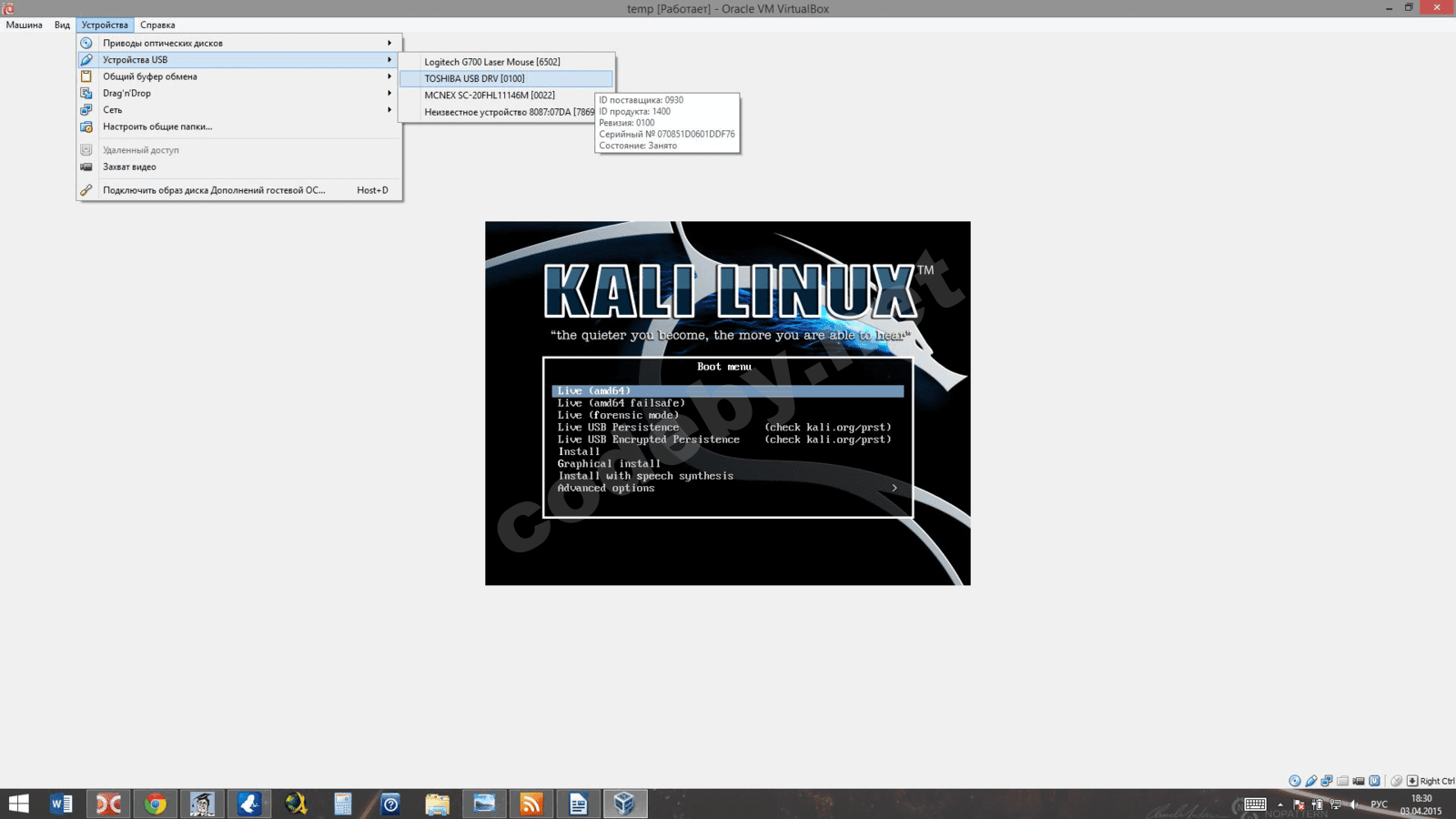Open the picture viewer taskbar icon
1456x819 pixels.
pyautogui.click(x=484, y=804)
